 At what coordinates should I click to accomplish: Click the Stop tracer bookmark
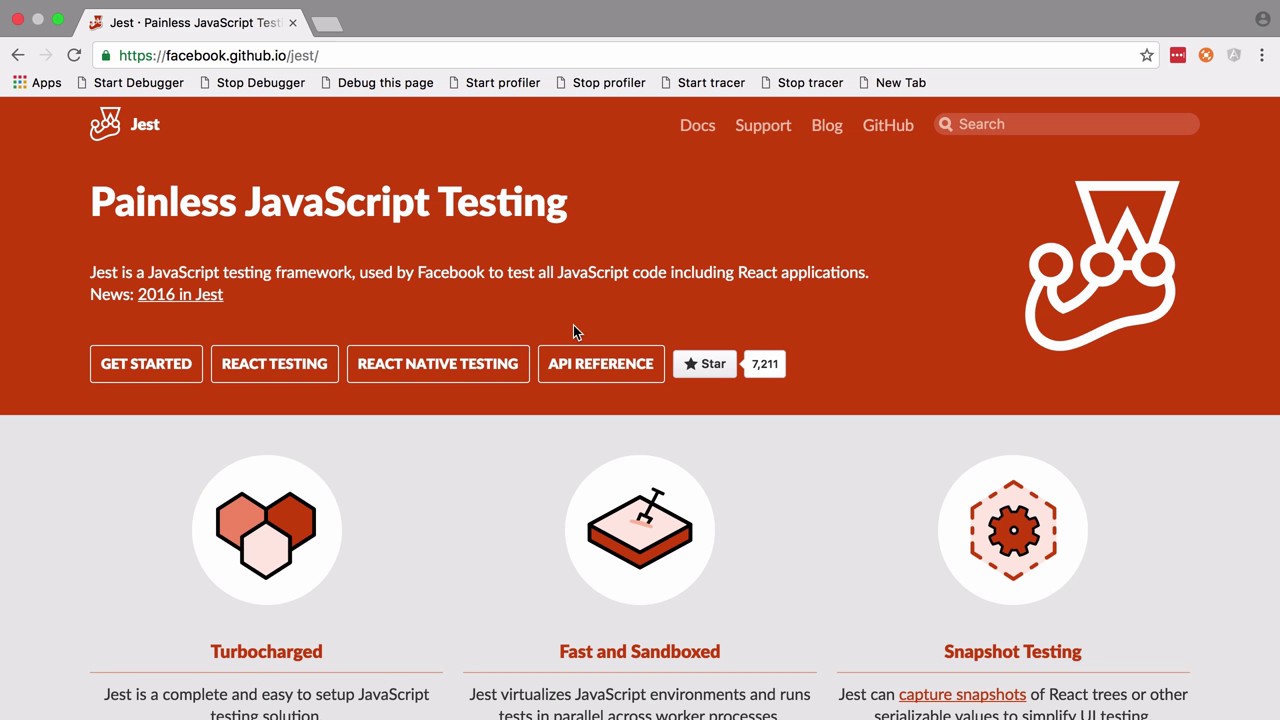click(x=801, y=83)
